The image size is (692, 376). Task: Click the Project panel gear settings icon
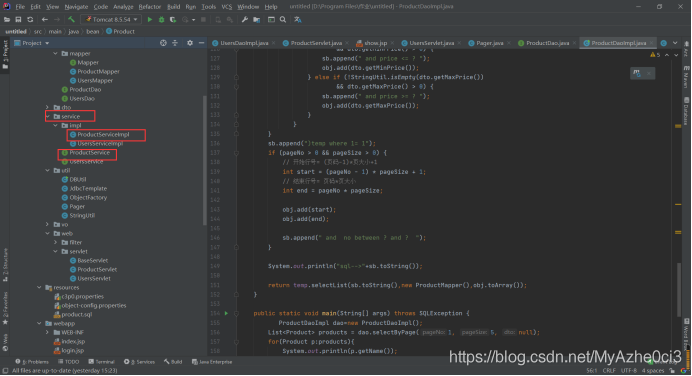pyautogui.click(x=190, y=43)
